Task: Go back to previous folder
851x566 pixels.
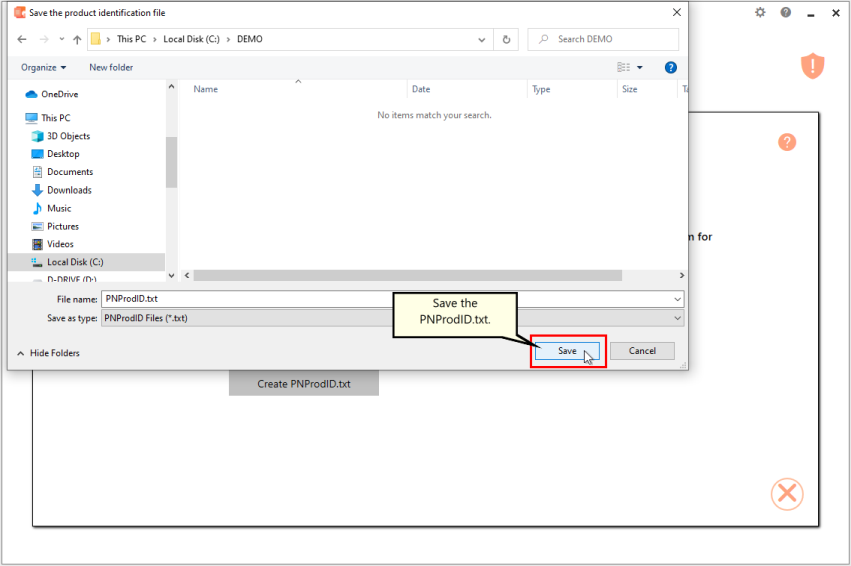Action: click(x=22, y=39)
